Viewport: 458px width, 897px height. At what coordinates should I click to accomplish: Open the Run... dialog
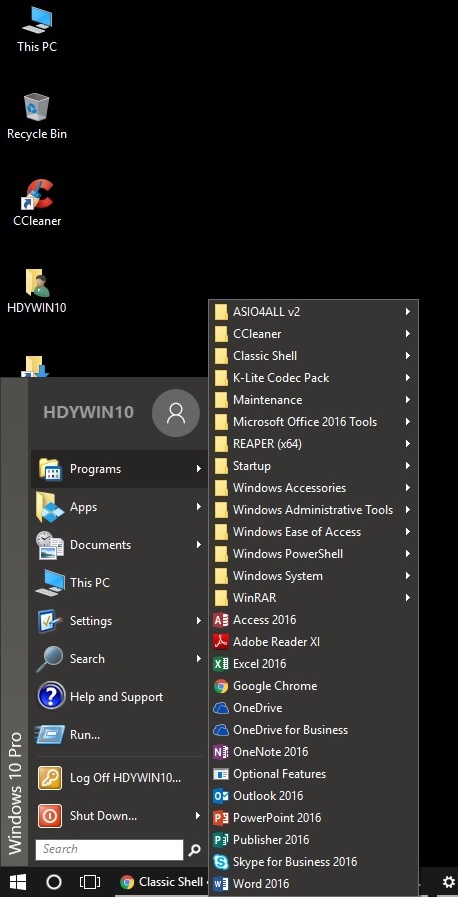click(119, 735)
